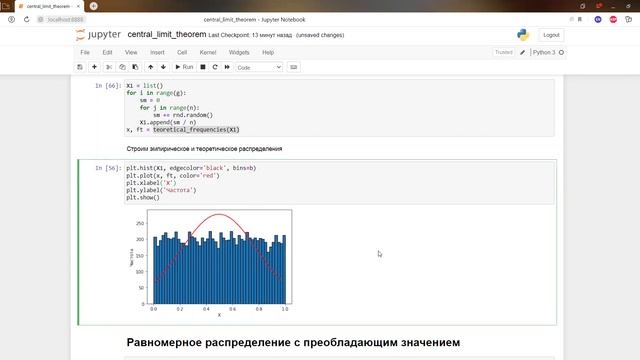Viewport: 640px width, 360px height.
Task: Select the In [56] cell prompt
Action: [108, 168]
